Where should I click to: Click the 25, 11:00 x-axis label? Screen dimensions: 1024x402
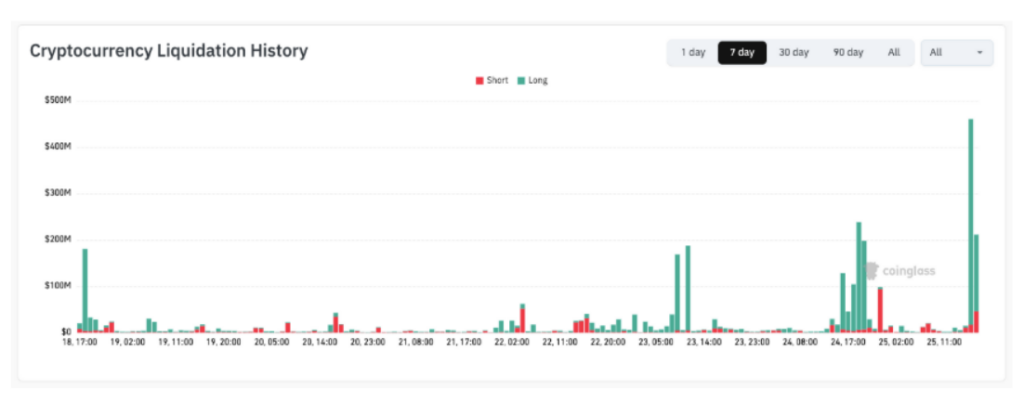[x=946, y=341]
